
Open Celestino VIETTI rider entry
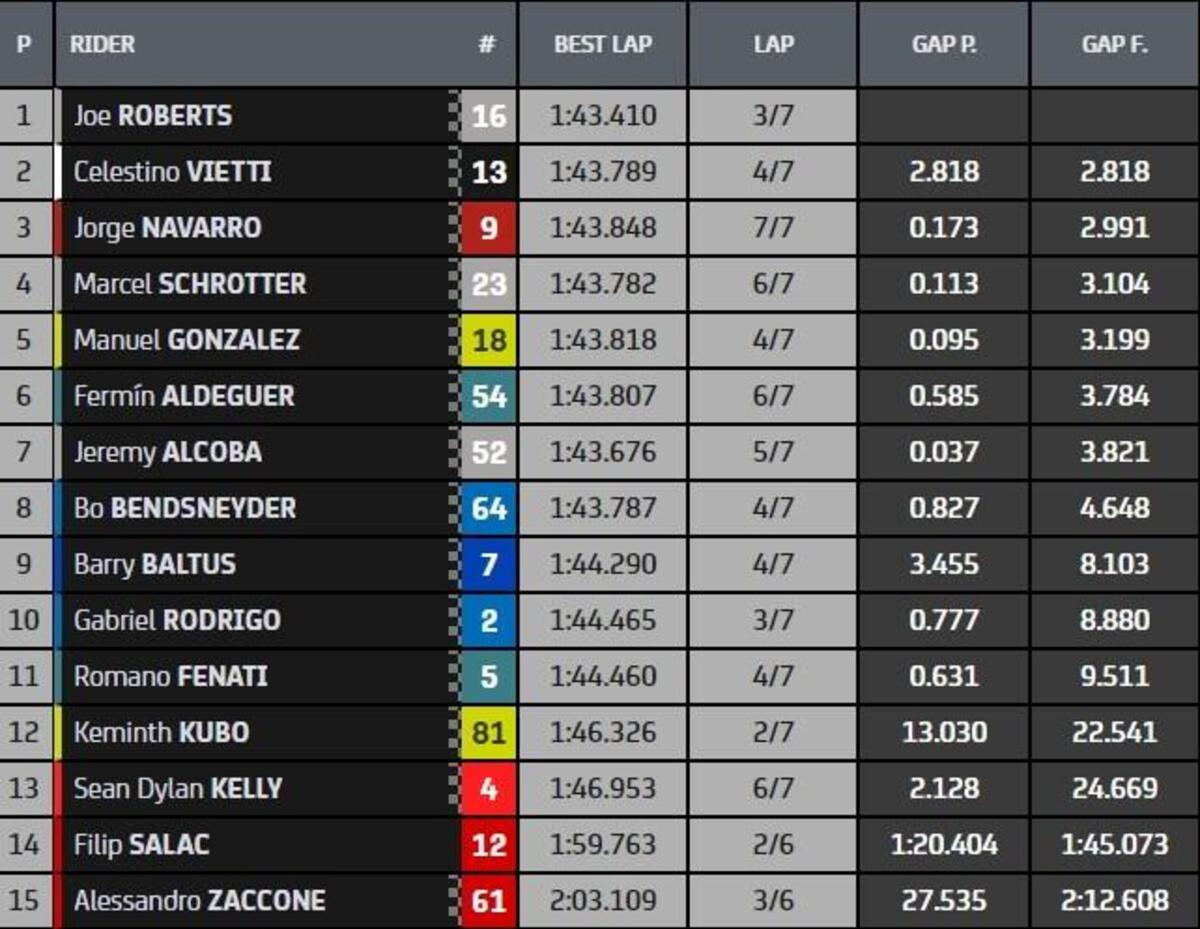pyautogui.click(x=172, y=172)
